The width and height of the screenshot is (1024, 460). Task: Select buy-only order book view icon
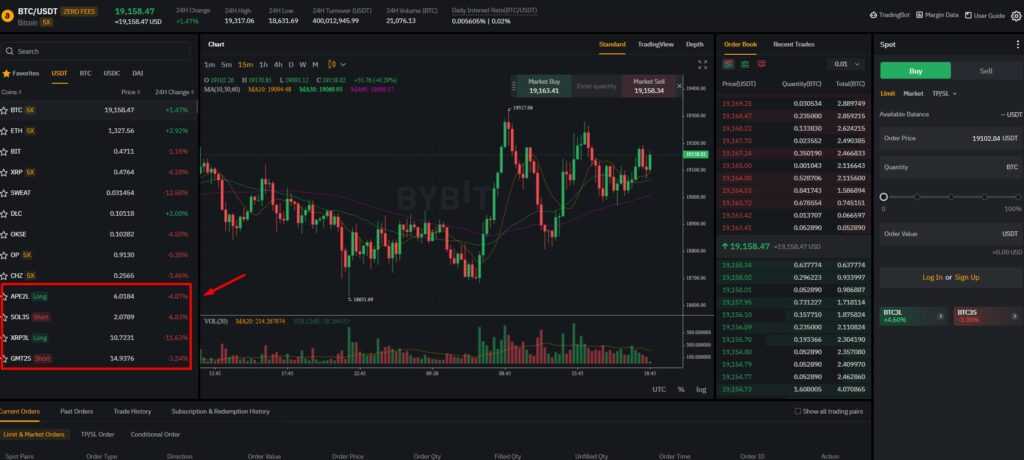tap(745, 64)
